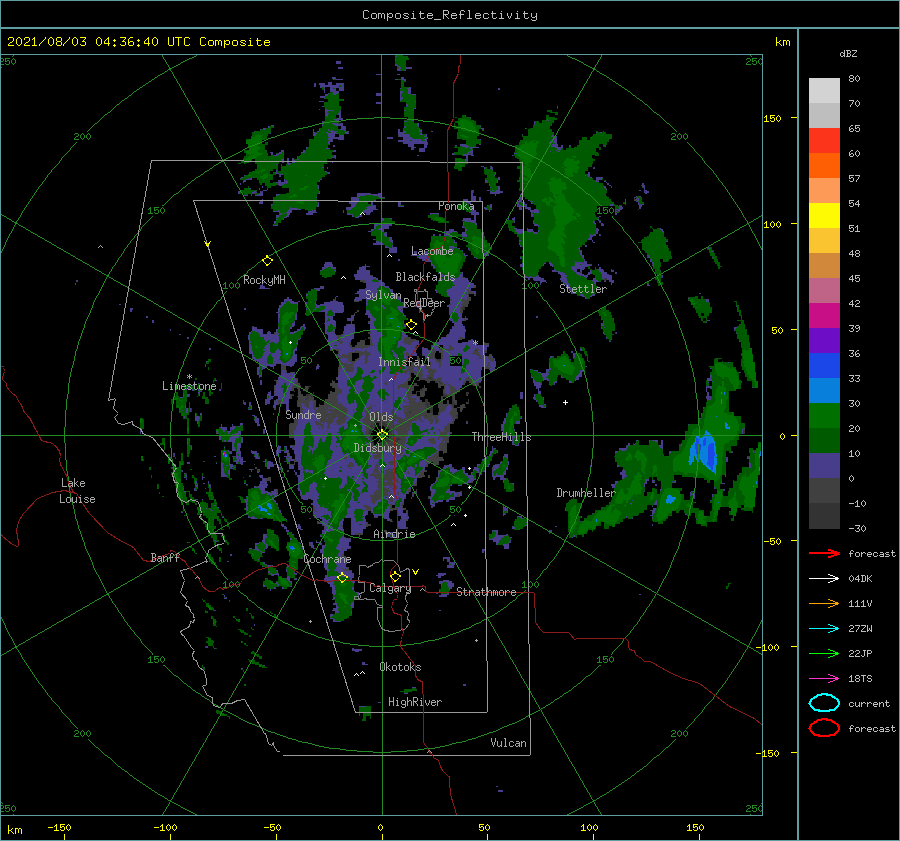Click the -150 bottom axis tick label

59,827
